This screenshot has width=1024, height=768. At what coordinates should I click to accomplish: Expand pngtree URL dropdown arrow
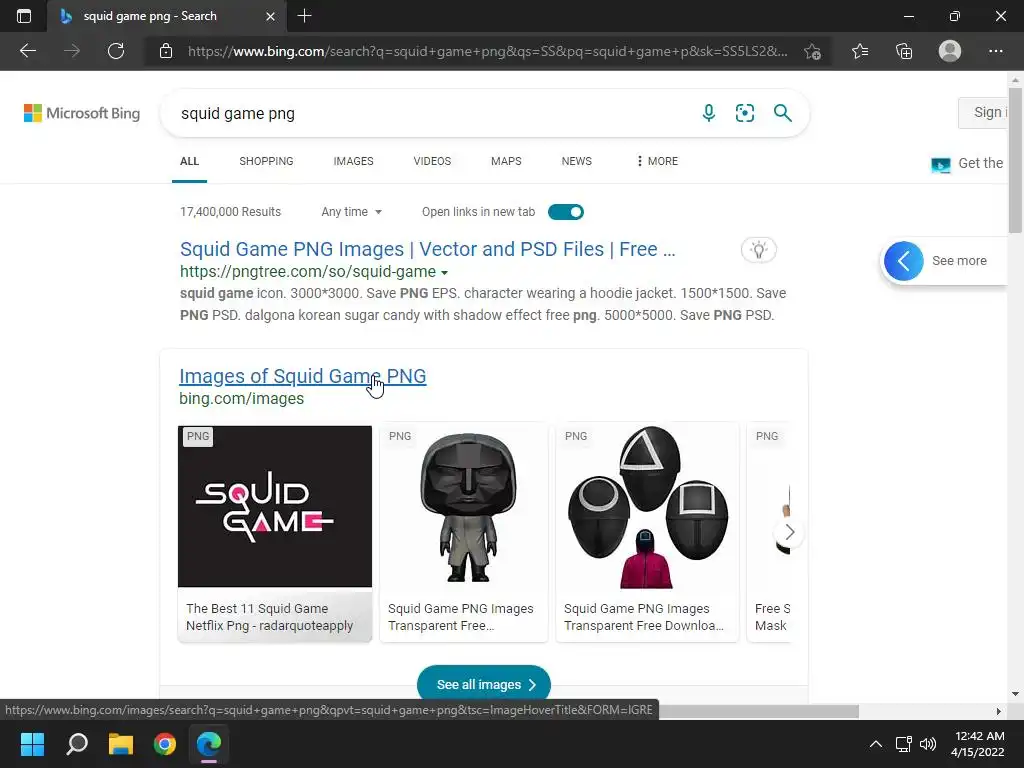pos(444,272)
